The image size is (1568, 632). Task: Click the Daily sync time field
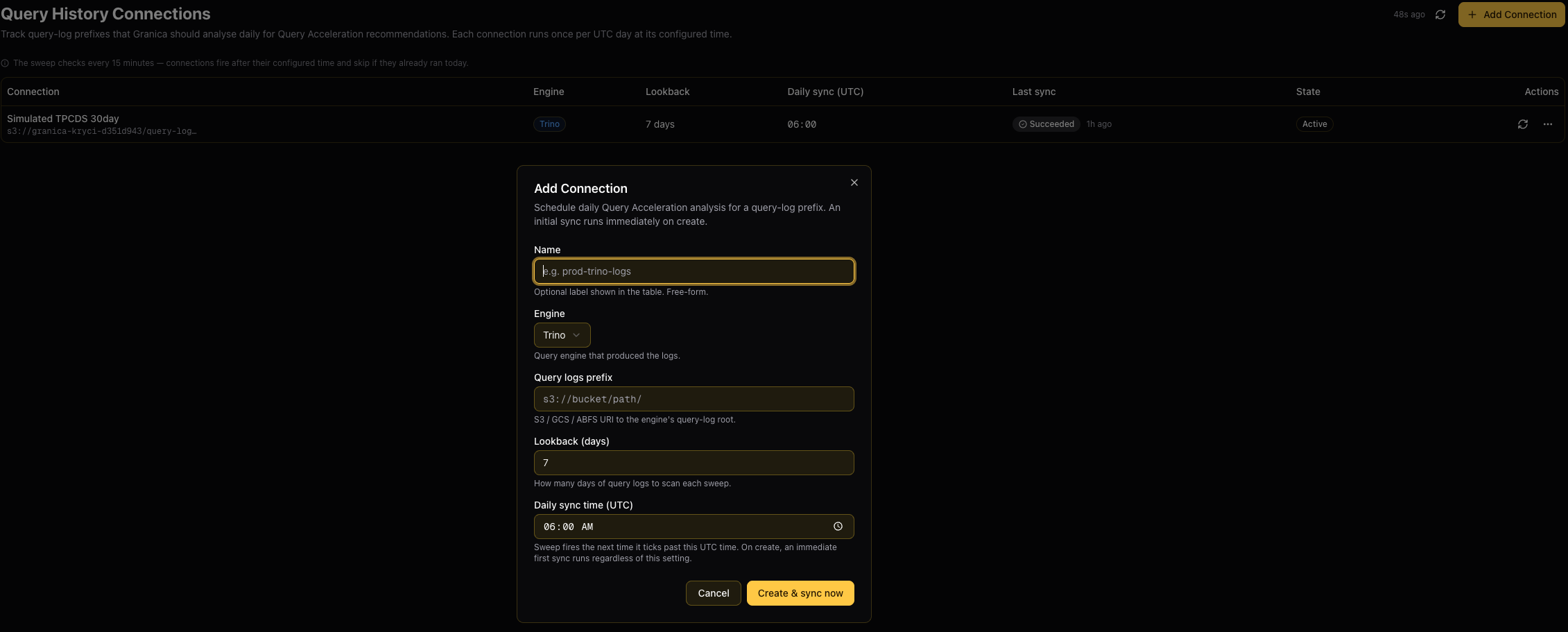tap(693, 527)
